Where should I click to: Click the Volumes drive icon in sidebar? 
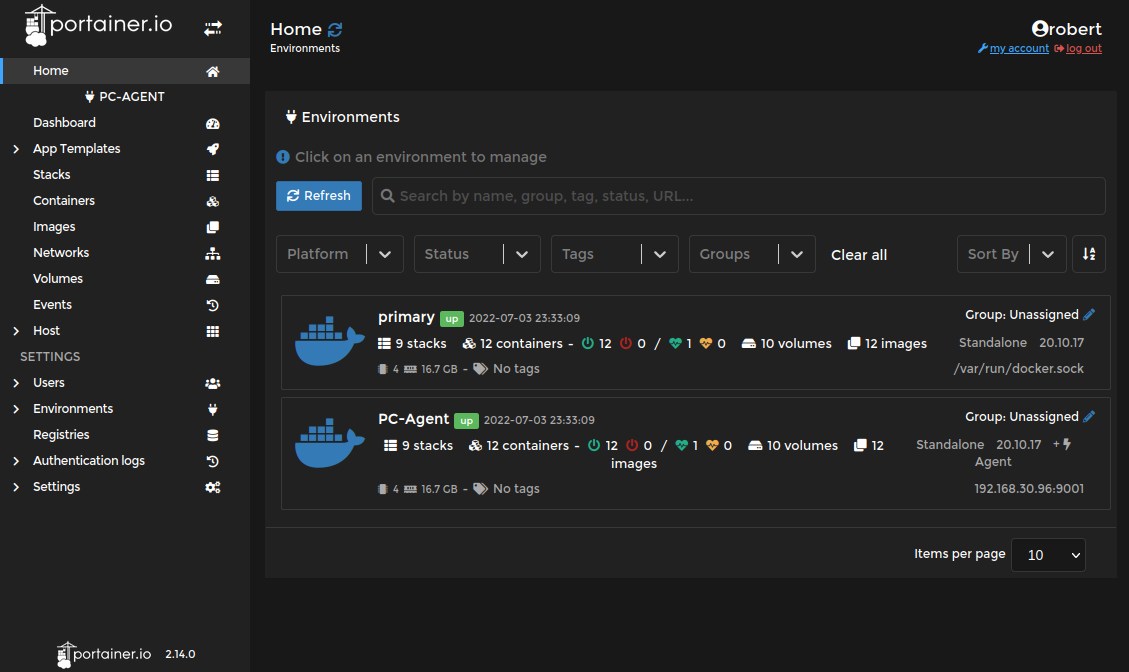click(x=212, y=280)
